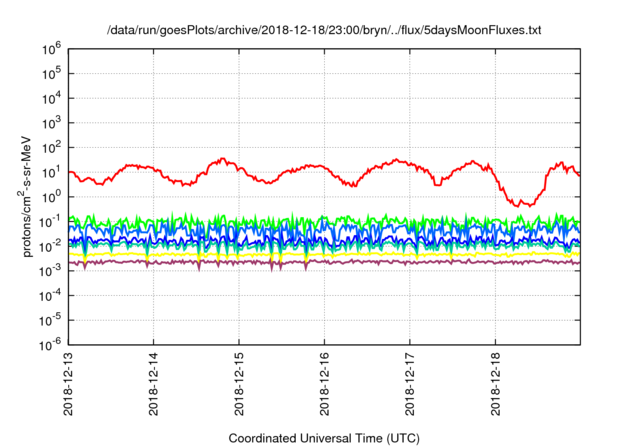Click the 10^5 y-axis tick label
The image size is (640, 448).
51,74
